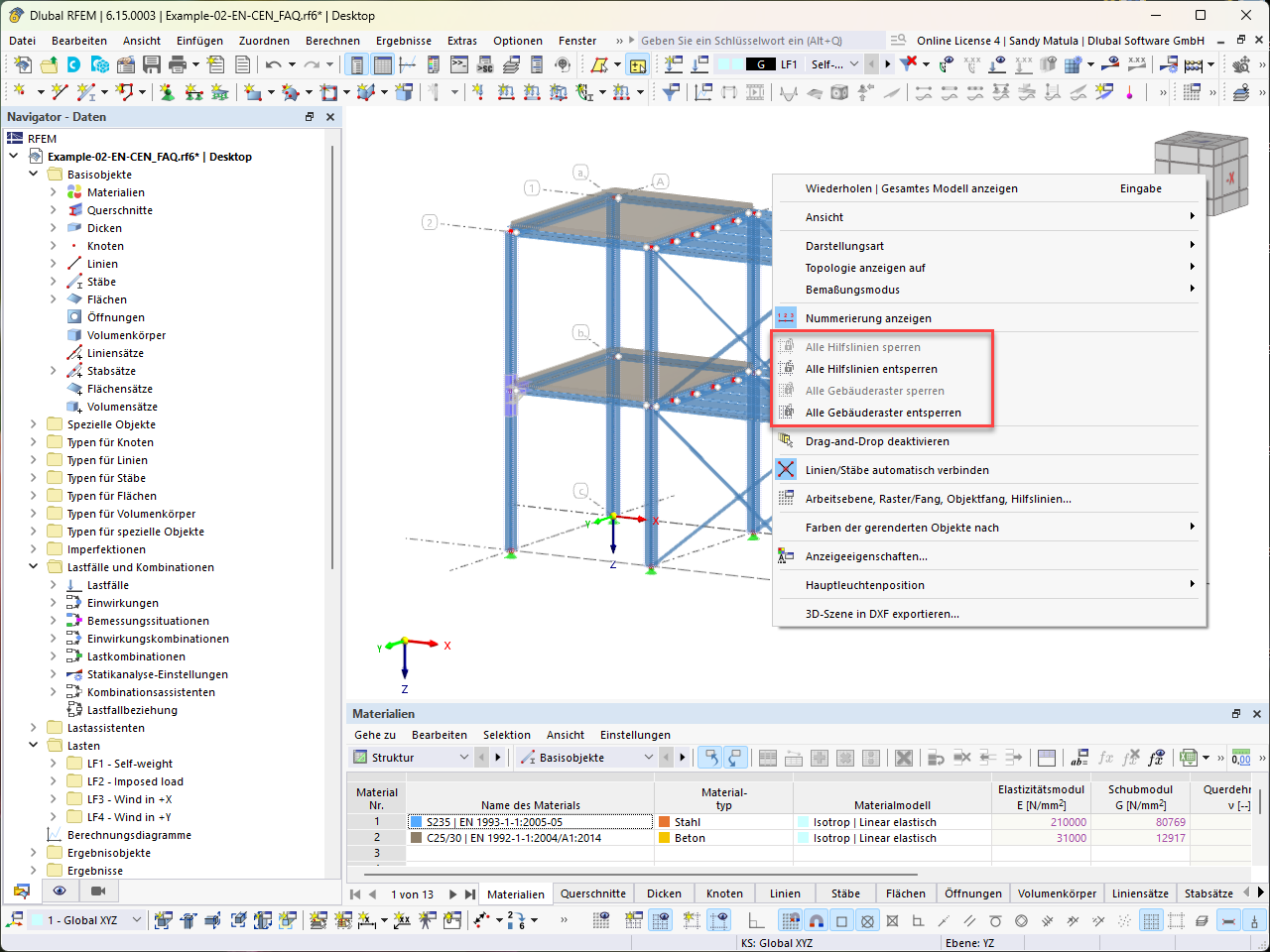This screenshot has height=952, width=1270.
Task: Open the Navigator Display eye tab
Action: pyautogui.click(x=60, y=891)
